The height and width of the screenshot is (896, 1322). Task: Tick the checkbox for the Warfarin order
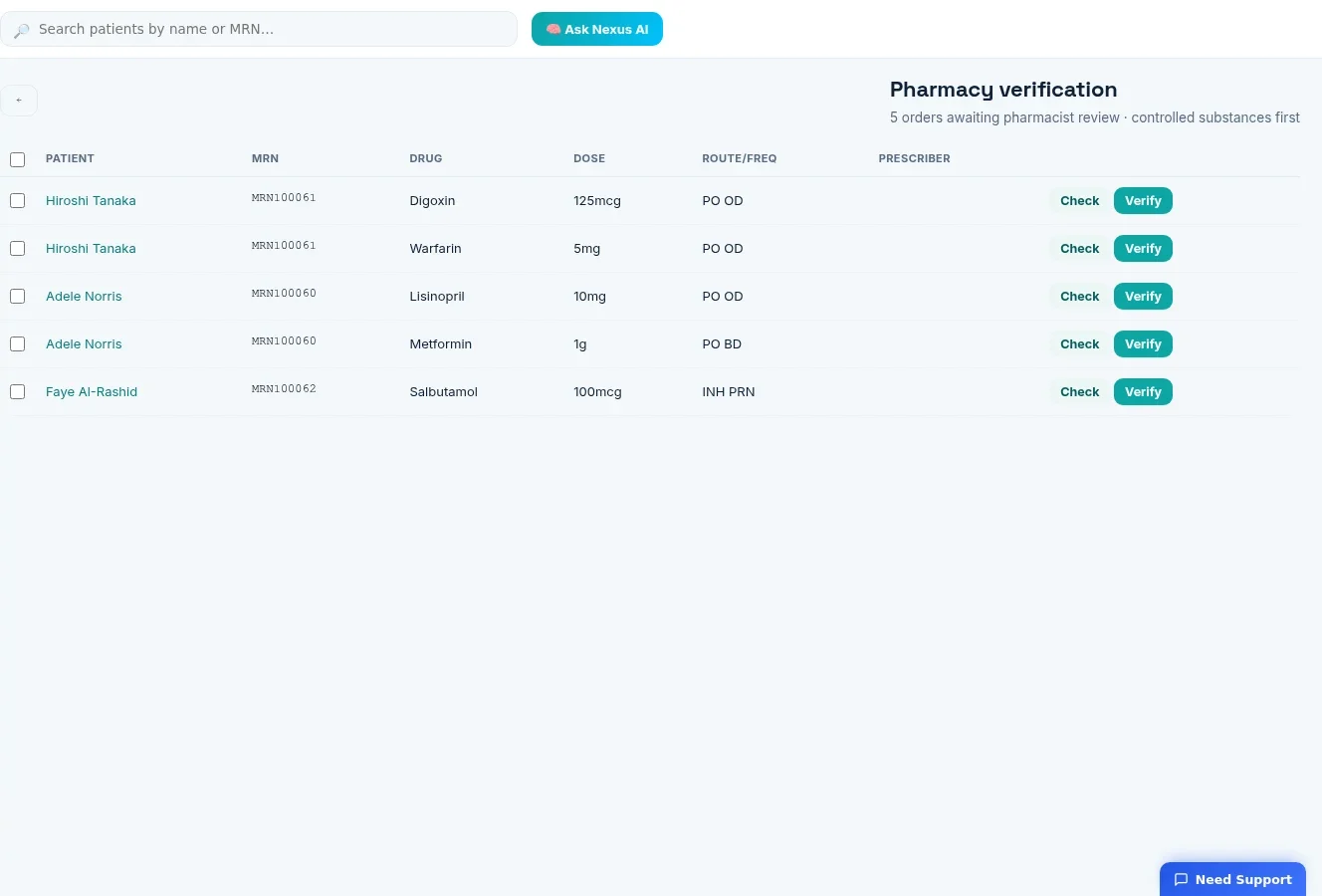click(x=17, y=248)
